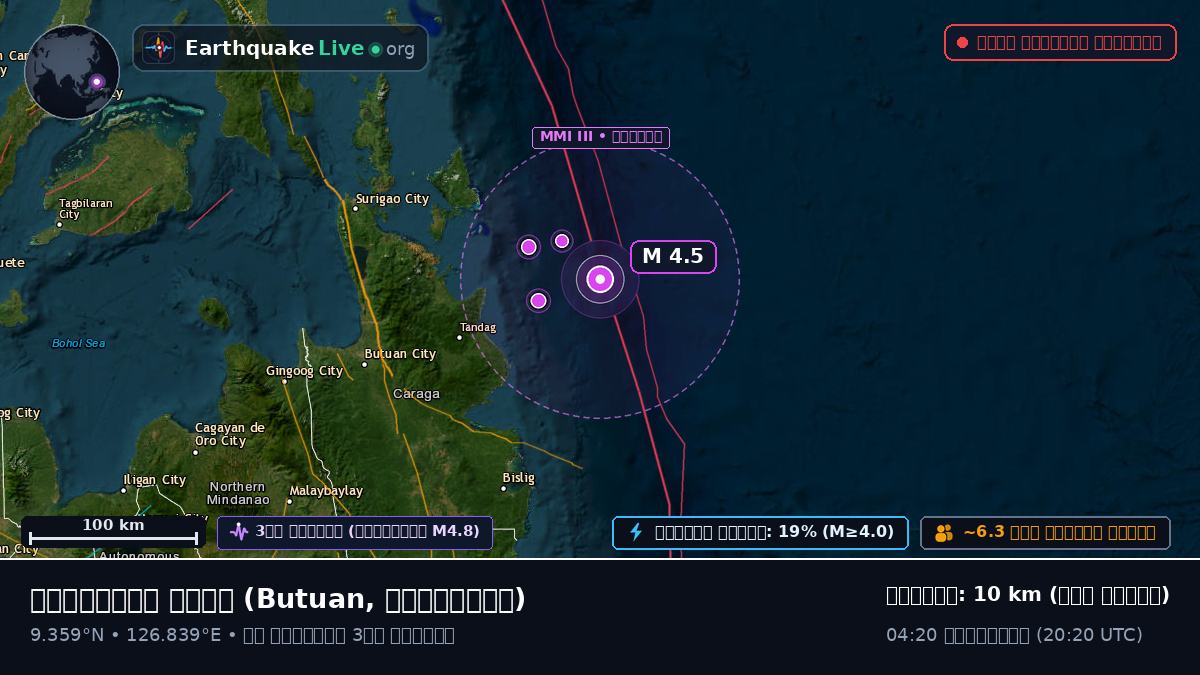Open the red live status badge

(1060, 42)
